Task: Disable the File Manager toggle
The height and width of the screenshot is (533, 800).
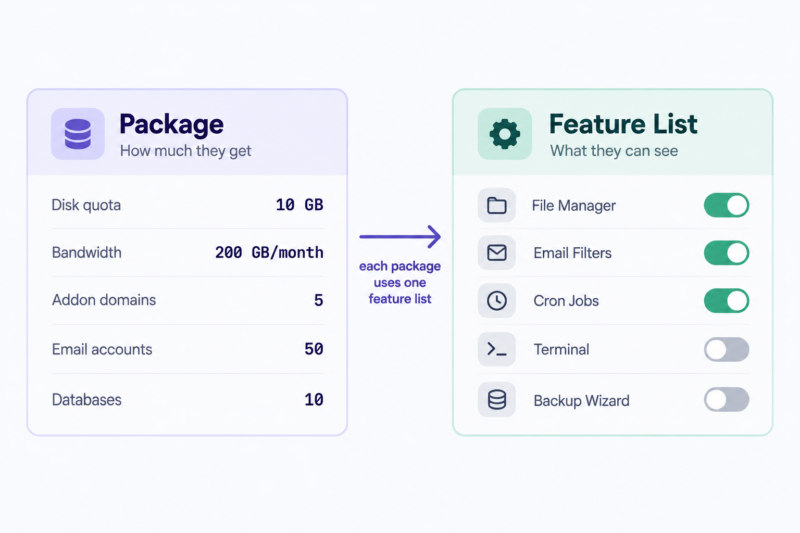Action: pyautogui.click(x=727, y=206)
